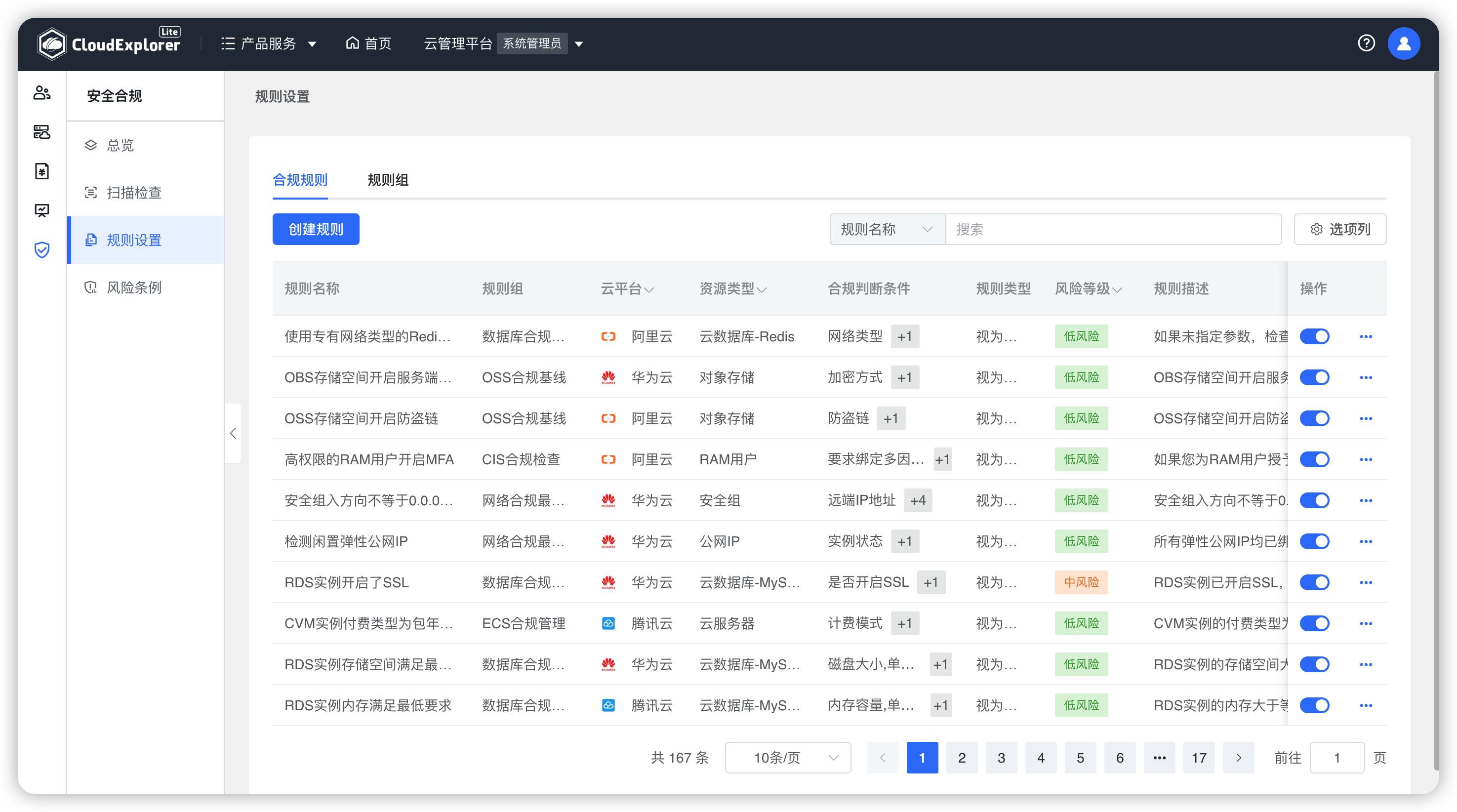This screenshot has height=812, width=1457.
Task: Toggle the 检测闲置弹性公网IP rule switch
Action: point(1314,541)
